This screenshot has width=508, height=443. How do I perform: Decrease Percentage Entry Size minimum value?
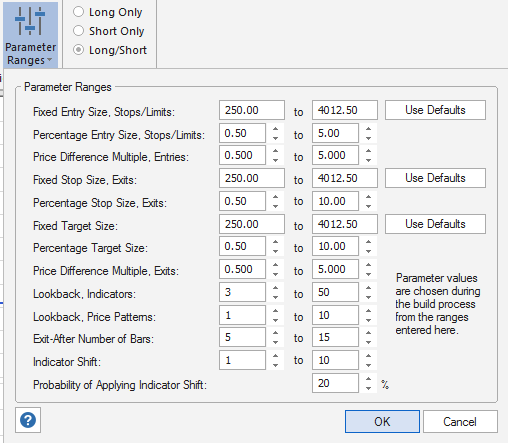tap(275, 138)
